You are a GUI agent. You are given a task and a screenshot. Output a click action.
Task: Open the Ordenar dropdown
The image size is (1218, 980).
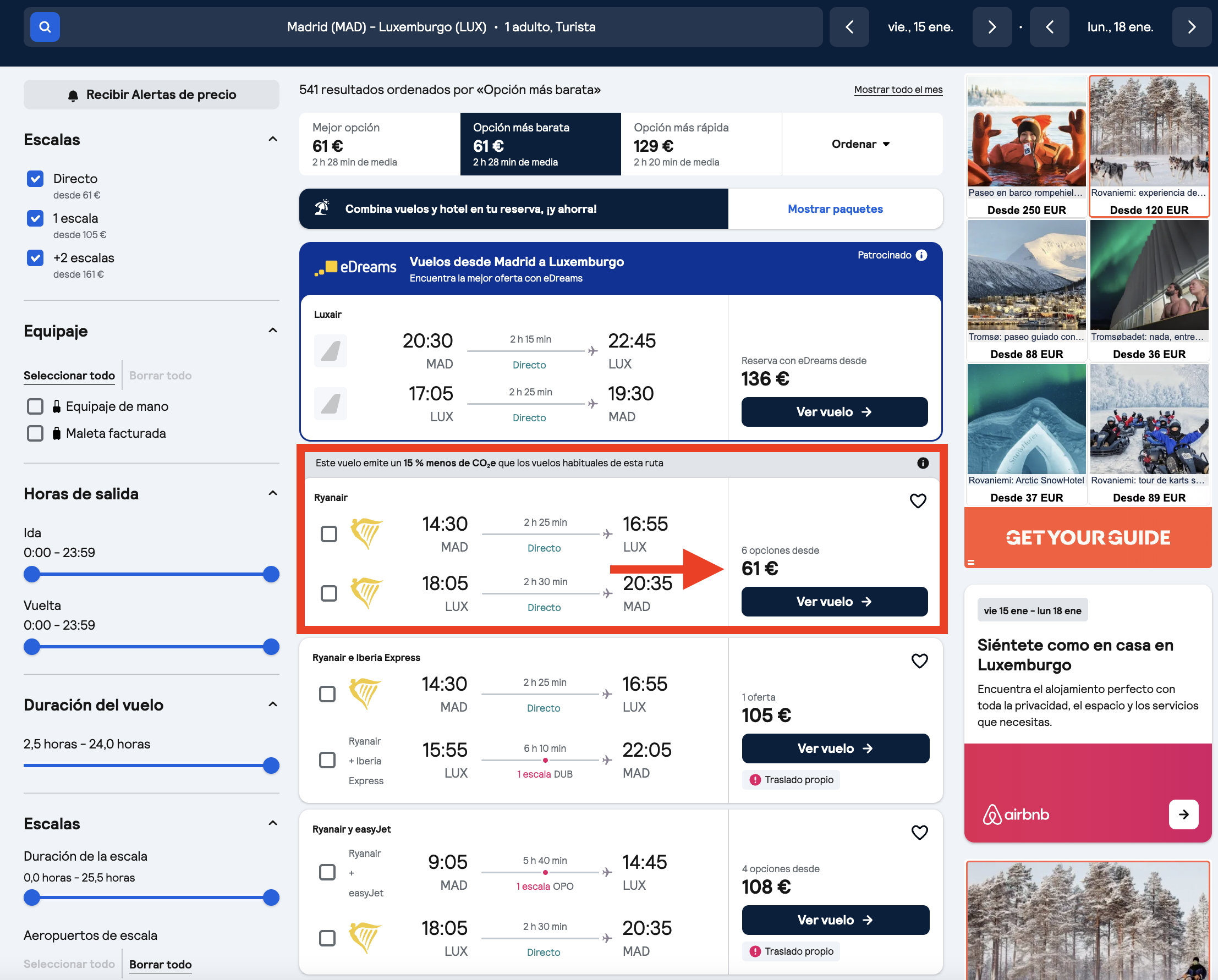coord(862,144)
